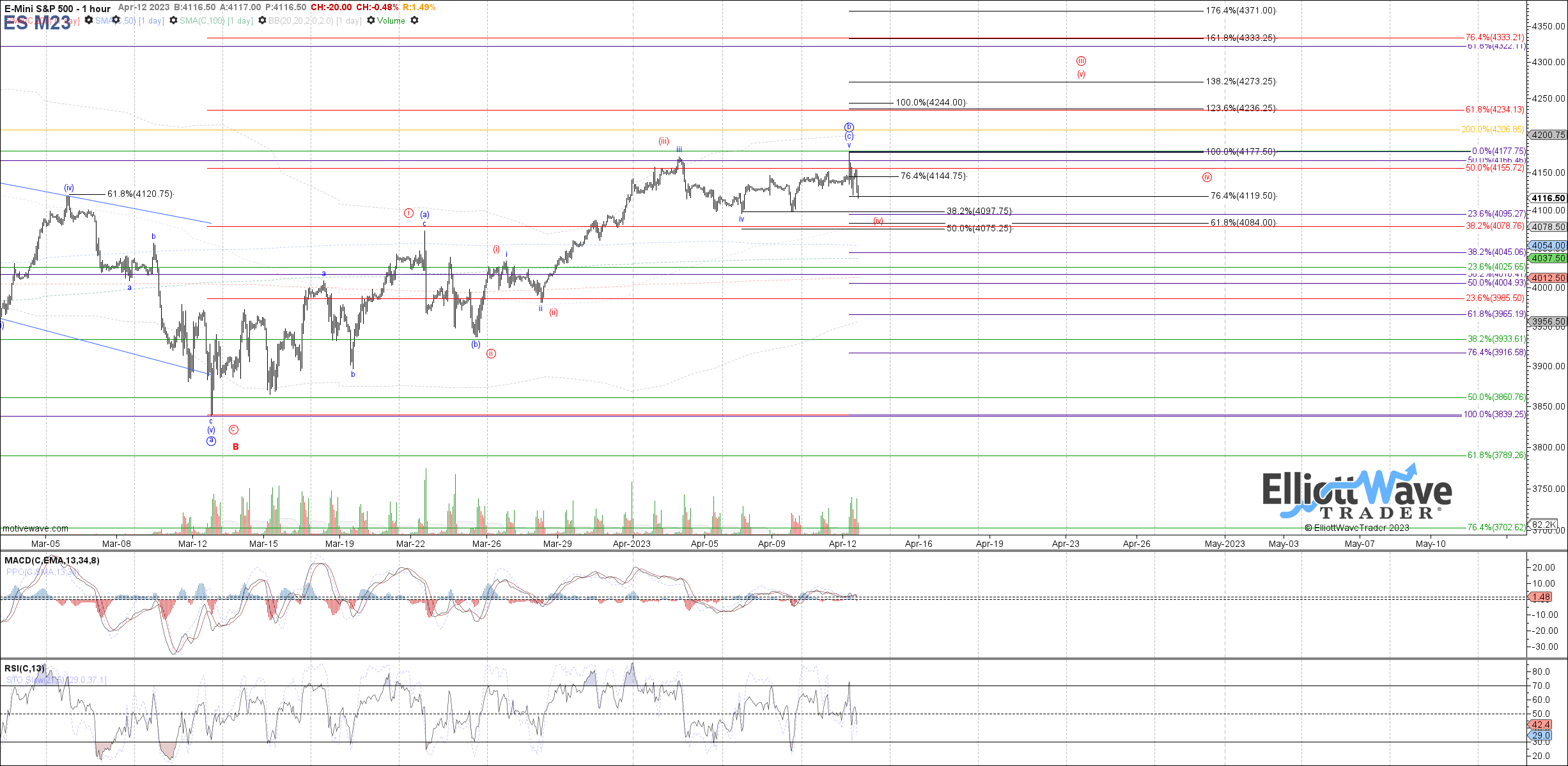Screen dimensions: 1568x766
Task: Click the Mar-15 date on time axis
Action: click(263, 544)
